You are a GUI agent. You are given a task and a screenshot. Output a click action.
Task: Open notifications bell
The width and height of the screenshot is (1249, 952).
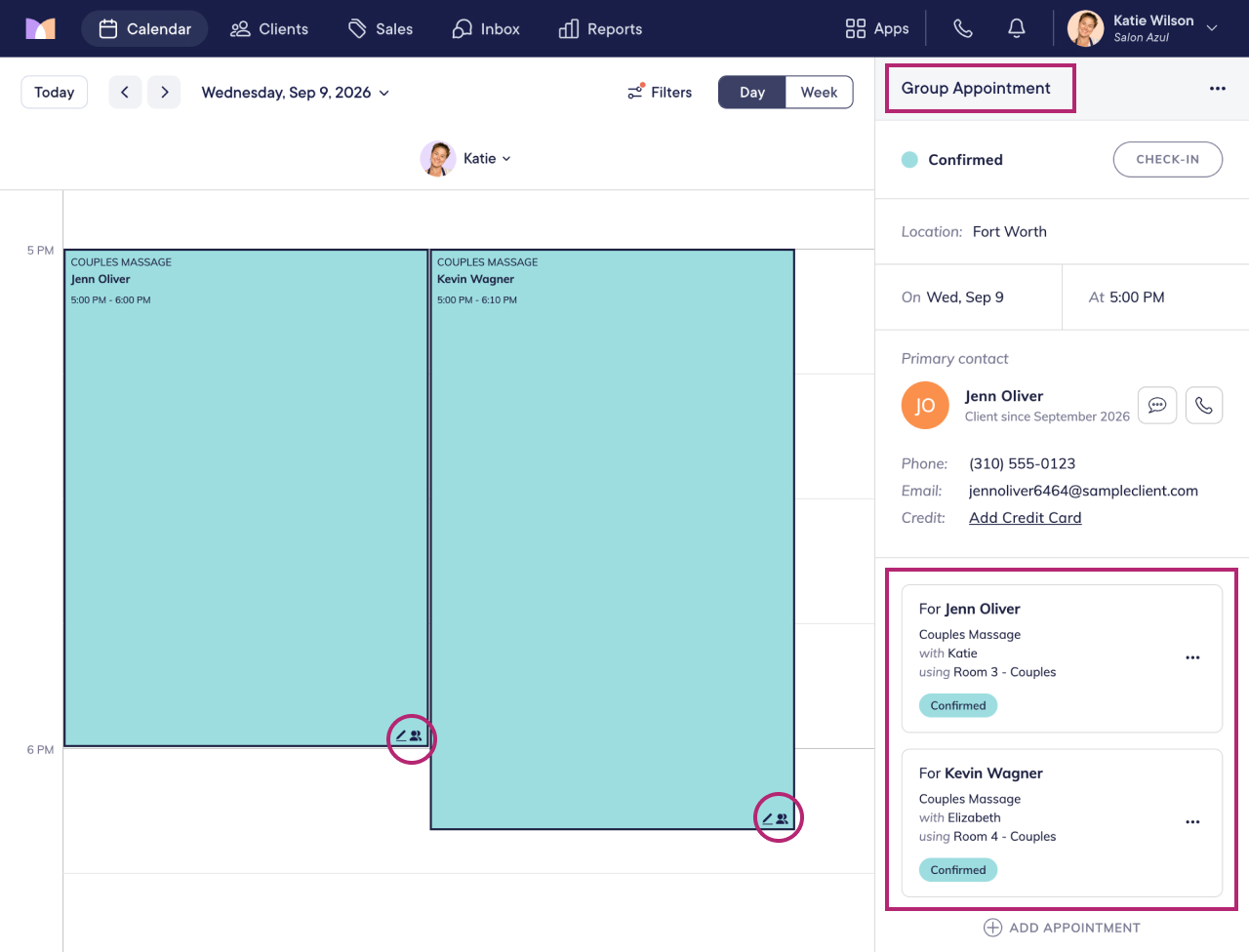coord(1016,28)
